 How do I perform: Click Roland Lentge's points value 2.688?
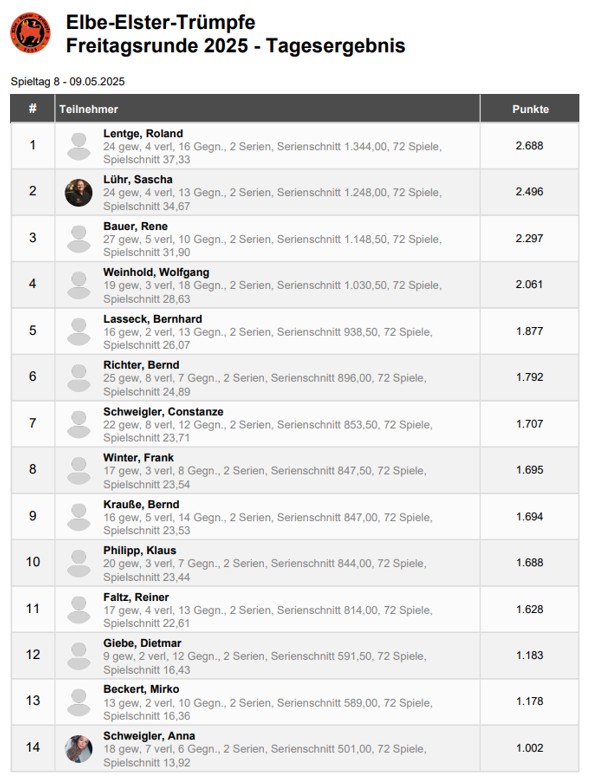pyautogui.click(x=529, y=146)
